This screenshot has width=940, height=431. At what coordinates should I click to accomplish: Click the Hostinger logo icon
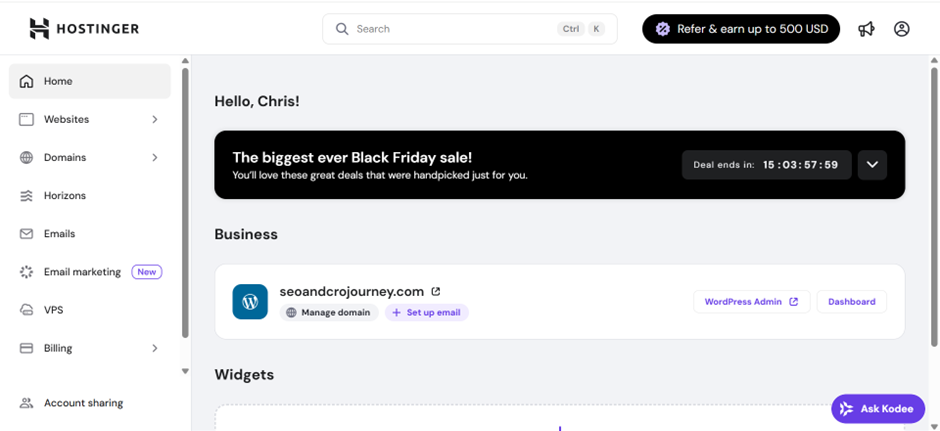tap(39, 29)
